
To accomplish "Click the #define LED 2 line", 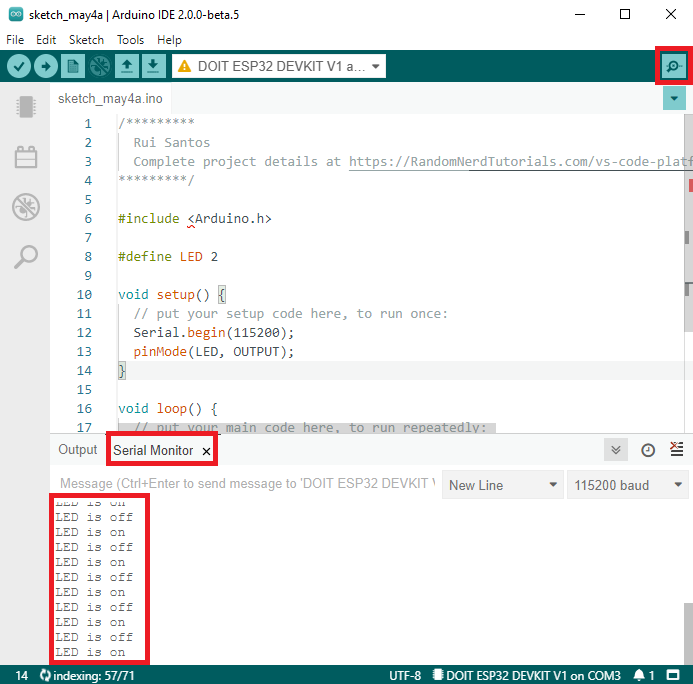I will click(x=168, y=257).
